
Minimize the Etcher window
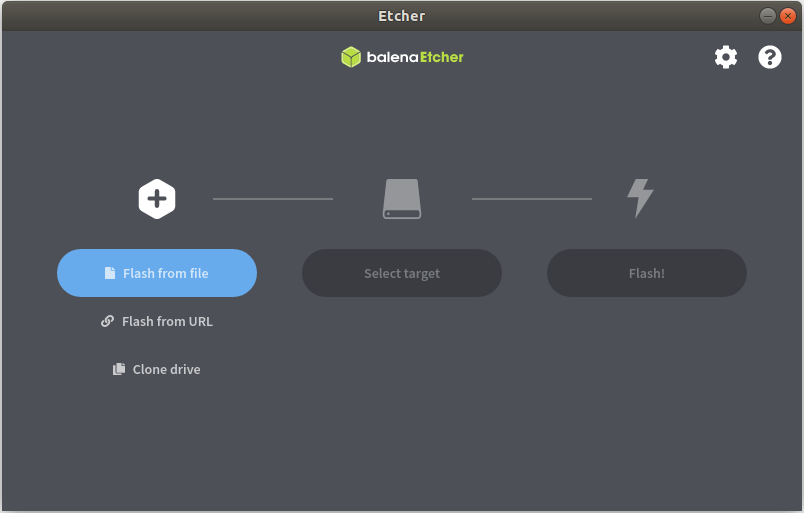coord(768,16)
